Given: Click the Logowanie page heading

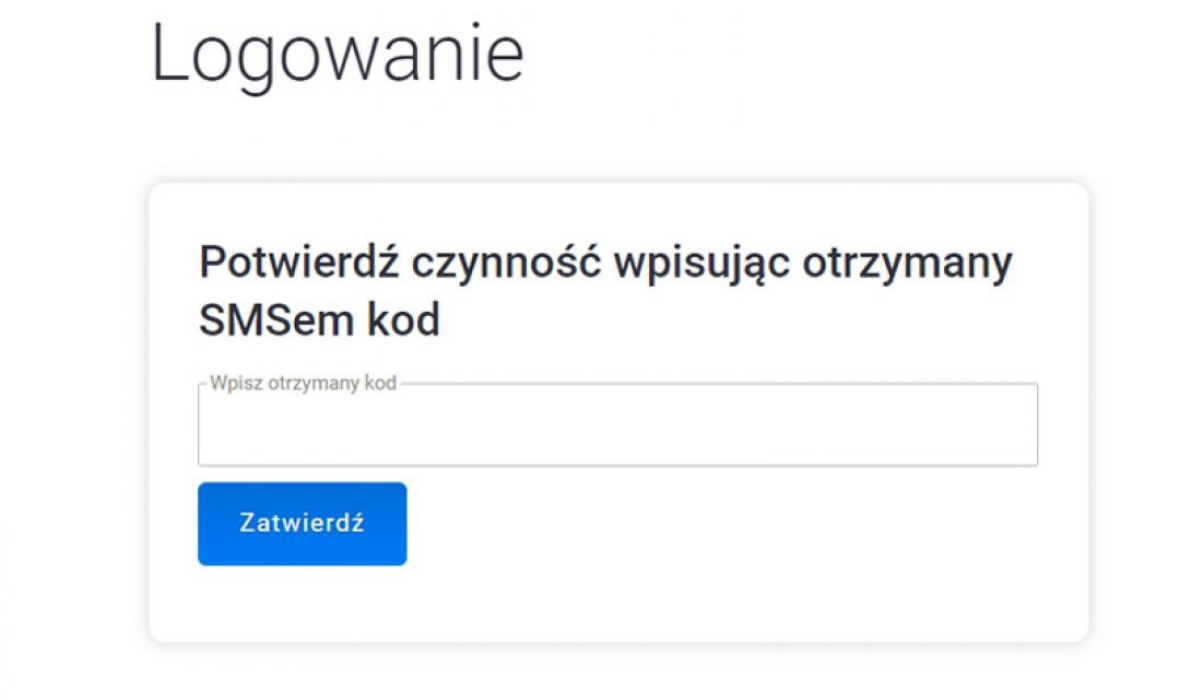Looking at the screenshot, I should [337, 54].
